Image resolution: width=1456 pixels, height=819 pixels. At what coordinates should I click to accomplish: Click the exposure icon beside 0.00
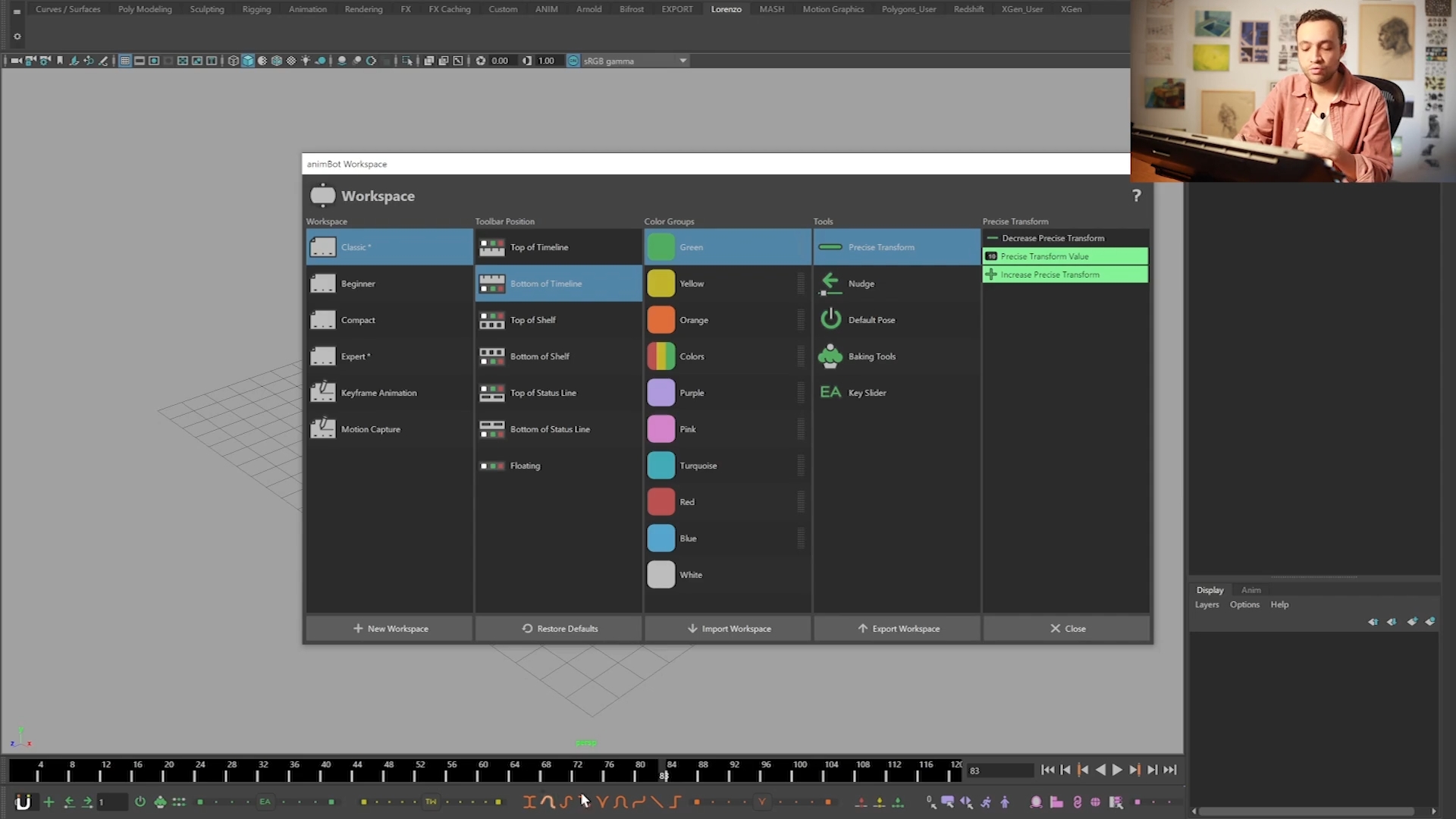coord(481,61)
